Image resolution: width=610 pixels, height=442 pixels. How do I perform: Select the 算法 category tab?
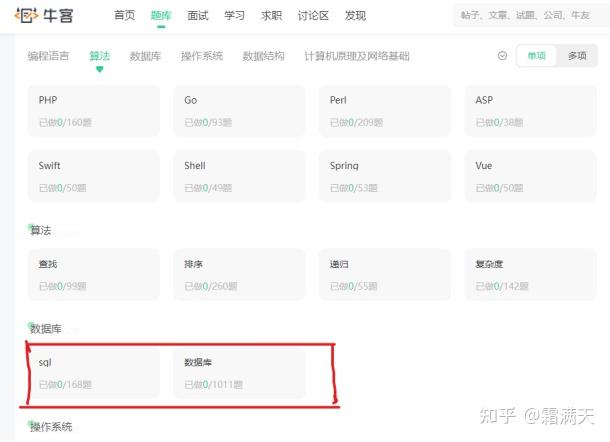click(x=100, y=56)
